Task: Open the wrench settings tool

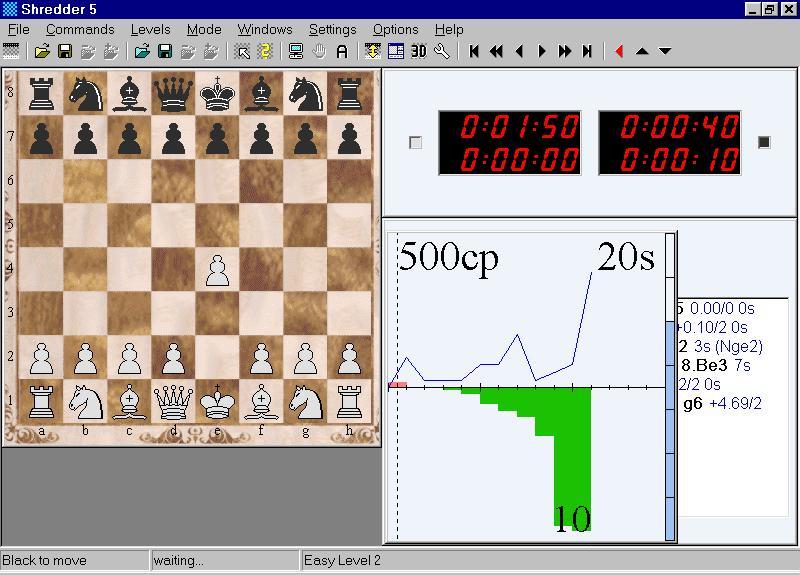Action: point(441,51)
